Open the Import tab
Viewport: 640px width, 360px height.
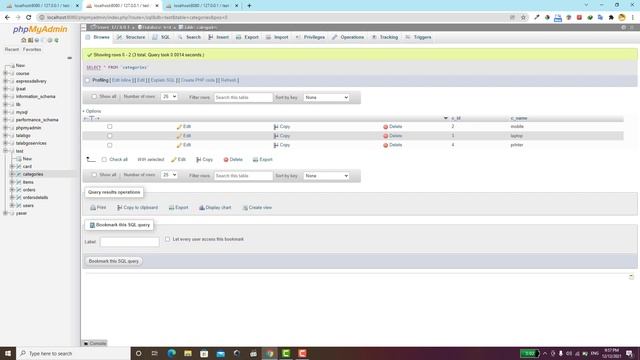click(277, 37)
